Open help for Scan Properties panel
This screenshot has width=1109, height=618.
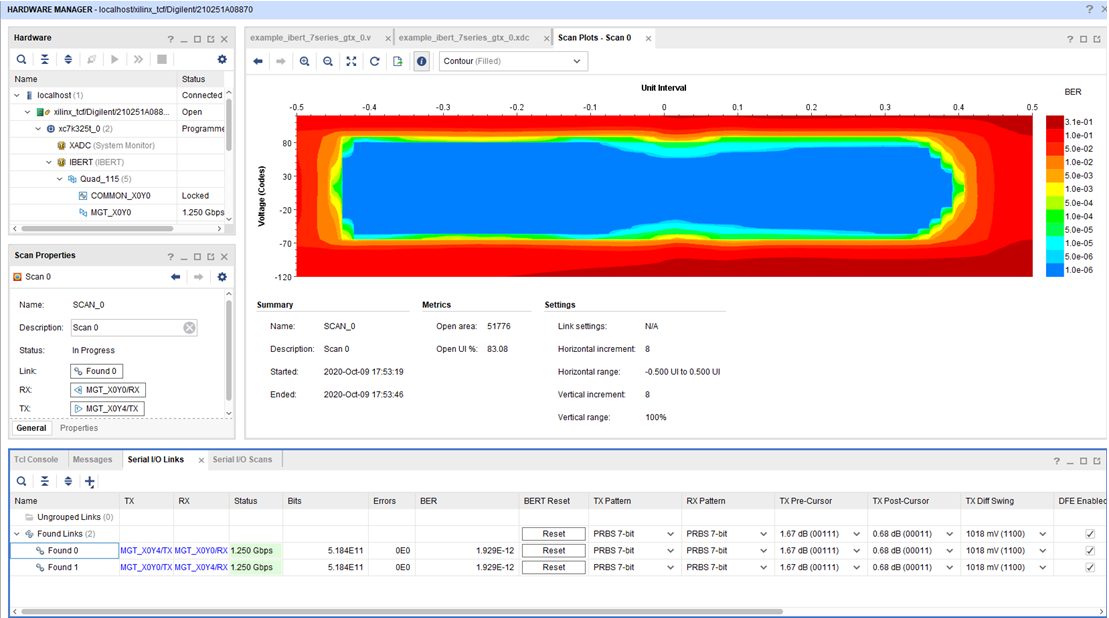point(170,257)
